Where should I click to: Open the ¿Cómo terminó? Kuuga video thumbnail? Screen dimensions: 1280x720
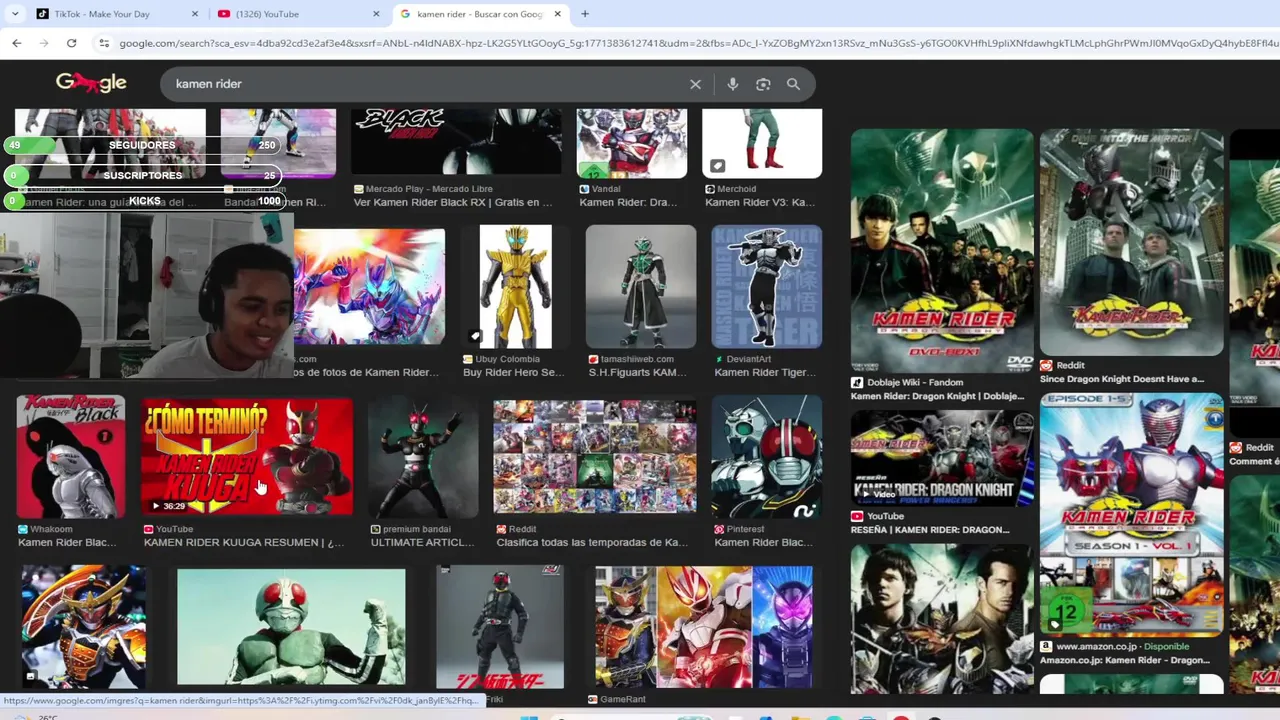[x=247, y=457]
